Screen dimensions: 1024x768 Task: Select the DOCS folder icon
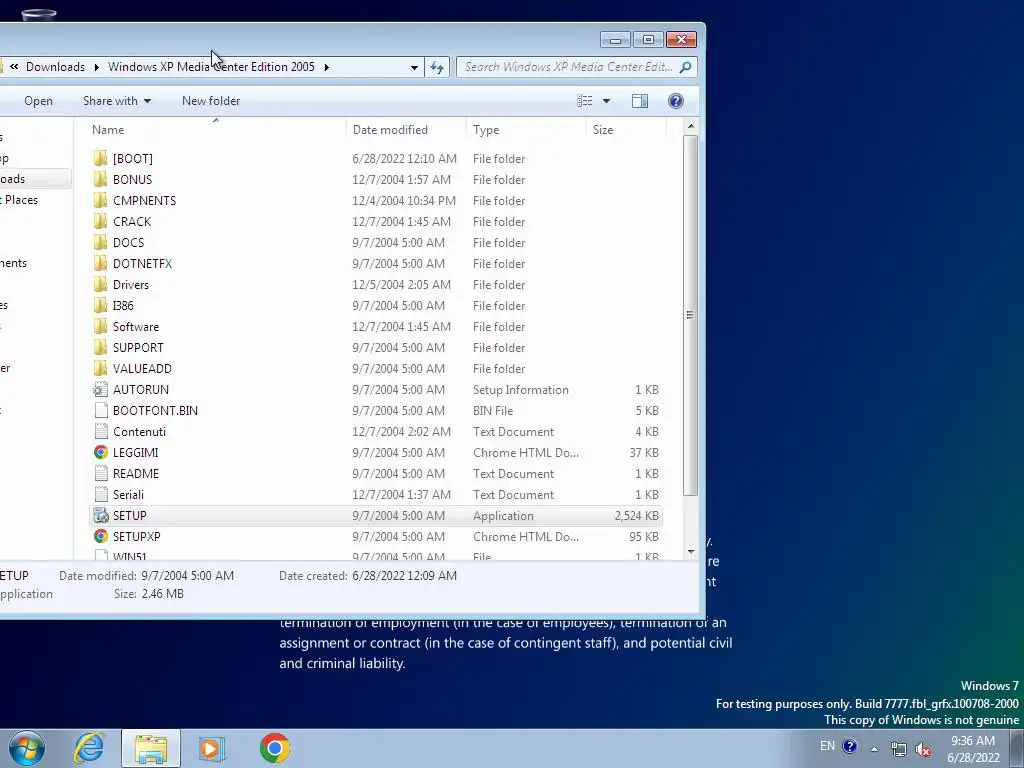pos(100,242)
